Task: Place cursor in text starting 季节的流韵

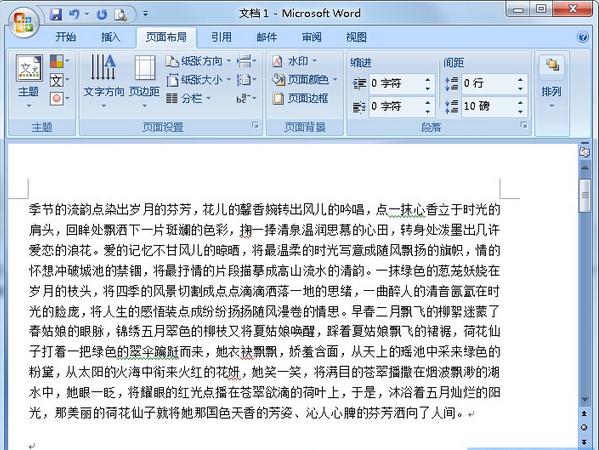Action: point(60,210)
